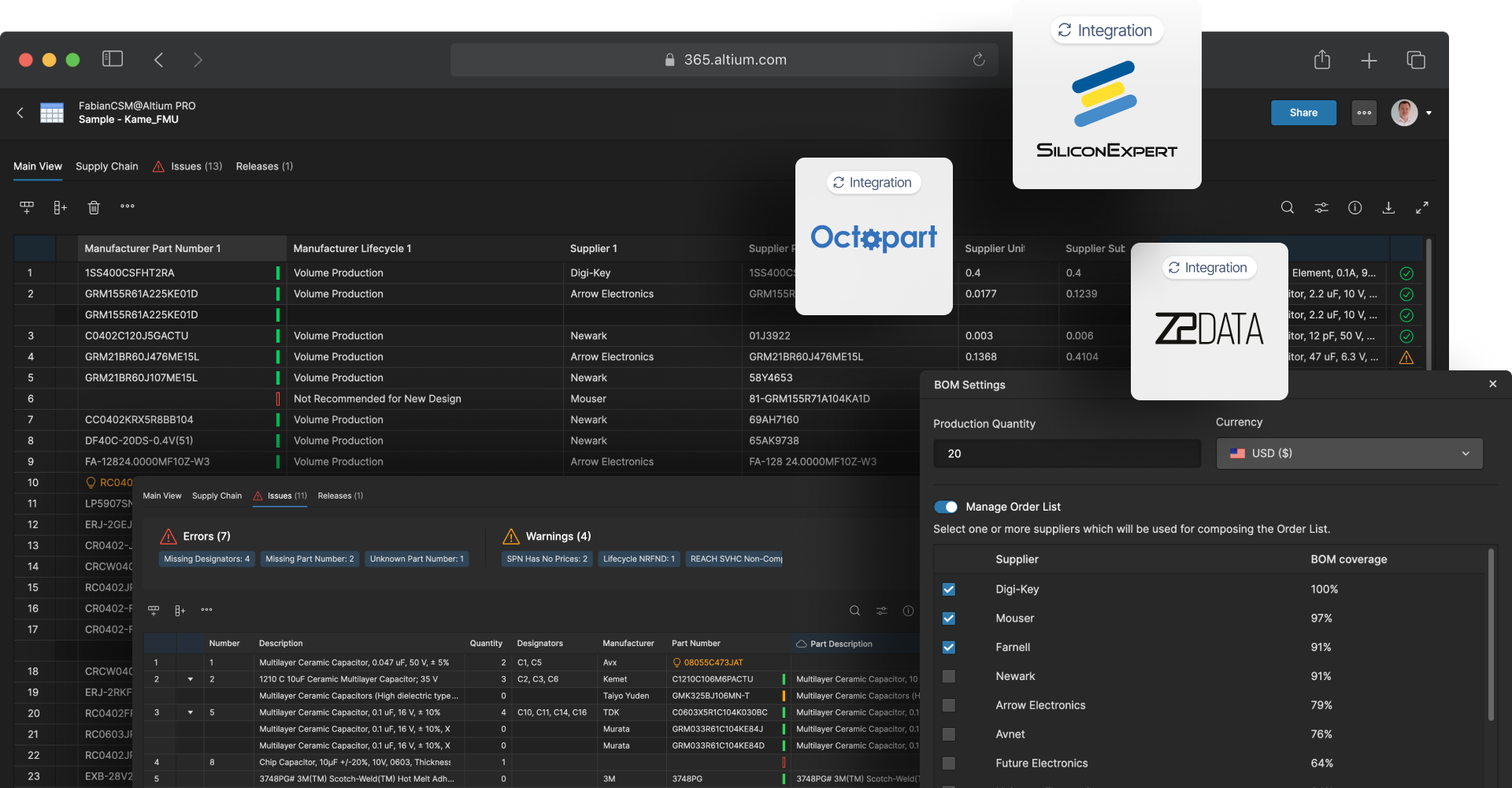Click the user avatar picture

pos(1404,113)
